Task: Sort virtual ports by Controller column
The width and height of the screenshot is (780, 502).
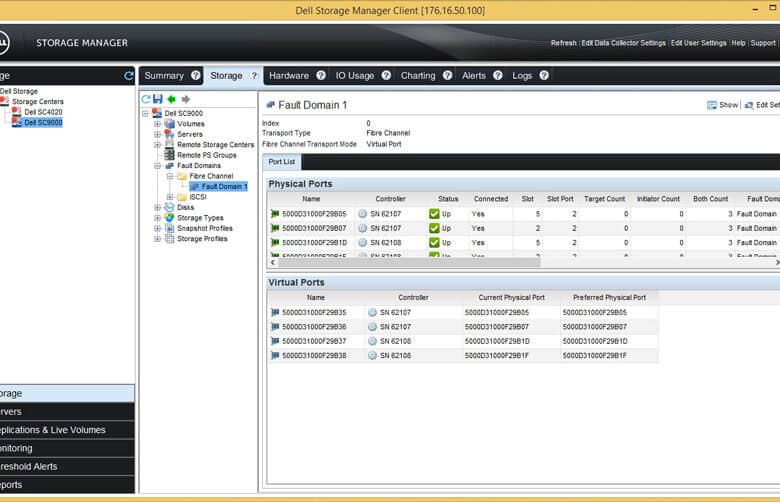Action: coord(413,298)
